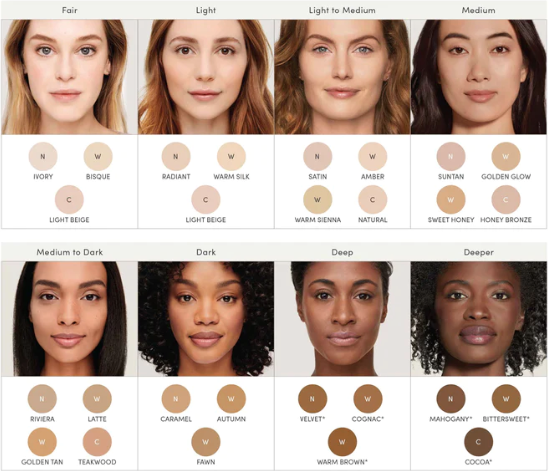Open the Deeper model photo
The image size is (549, 471).
coord(479,319)
